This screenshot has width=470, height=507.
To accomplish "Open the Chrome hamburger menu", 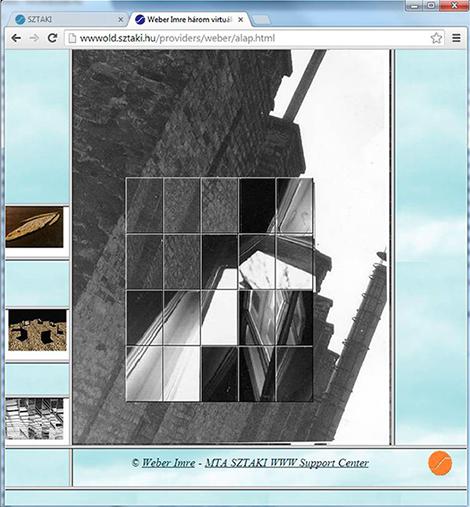I will [456, 38].
